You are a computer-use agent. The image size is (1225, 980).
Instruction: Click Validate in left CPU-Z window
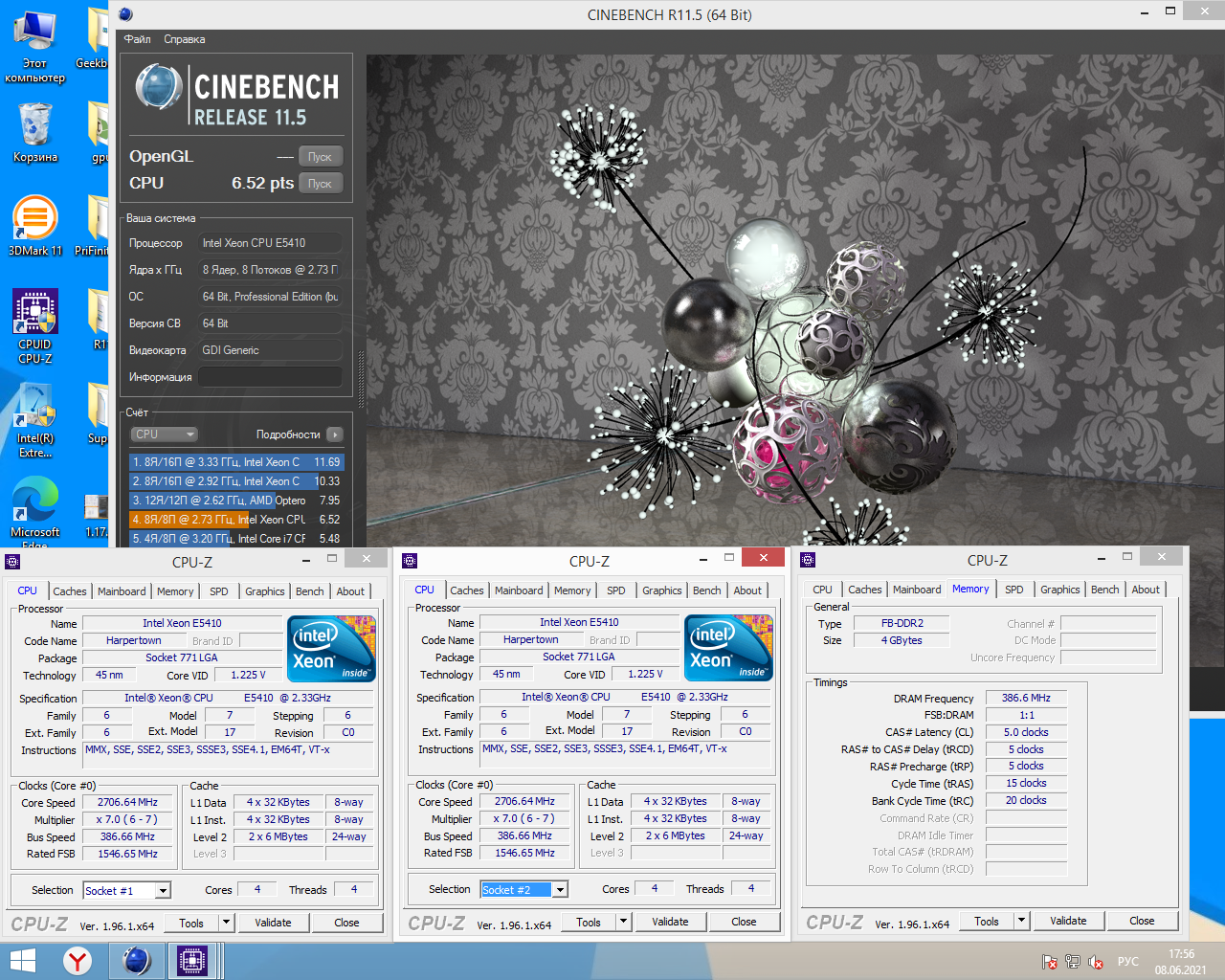tap(273, 923)
